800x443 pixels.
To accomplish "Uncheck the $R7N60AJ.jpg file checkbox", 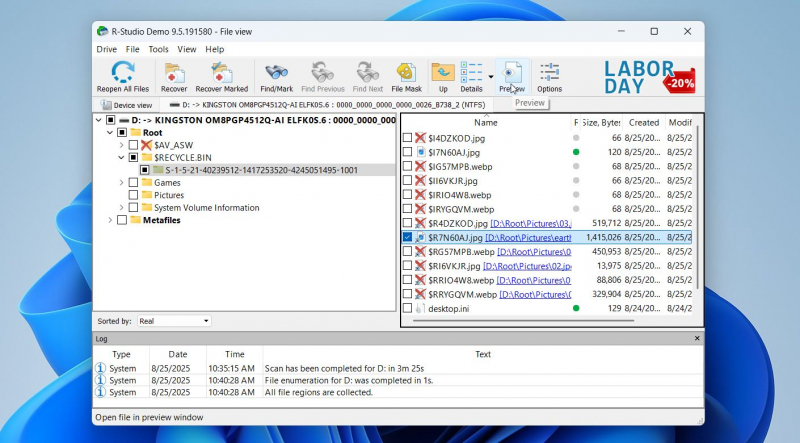I will [x=407, y=237].
